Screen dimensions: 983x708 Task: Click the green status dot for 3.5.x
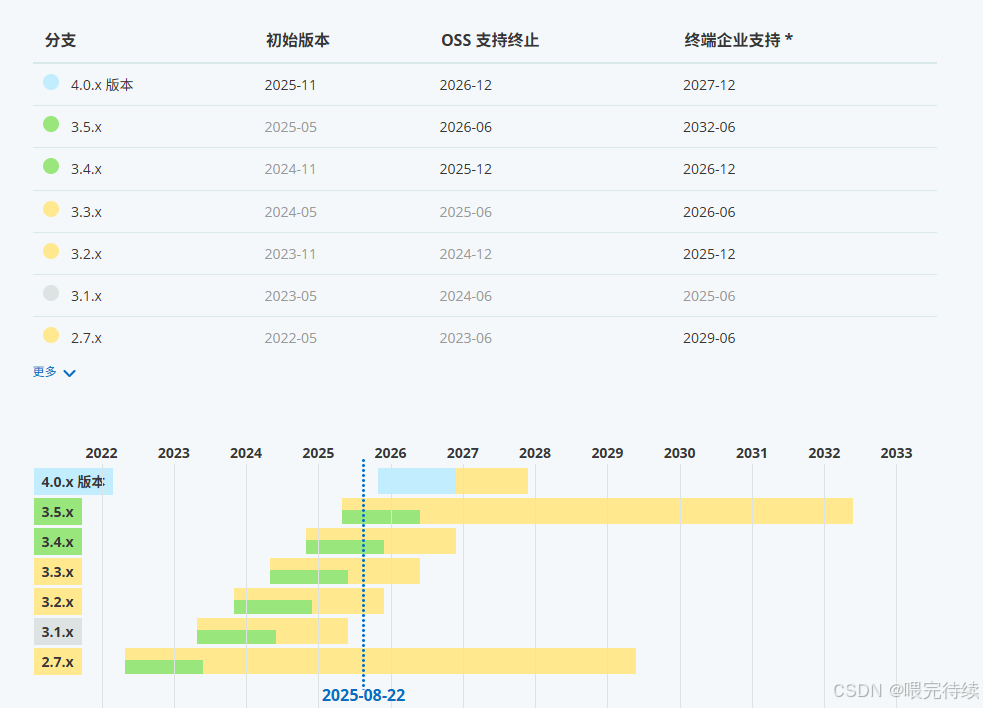pyautogui.click(x=51, y=124)
